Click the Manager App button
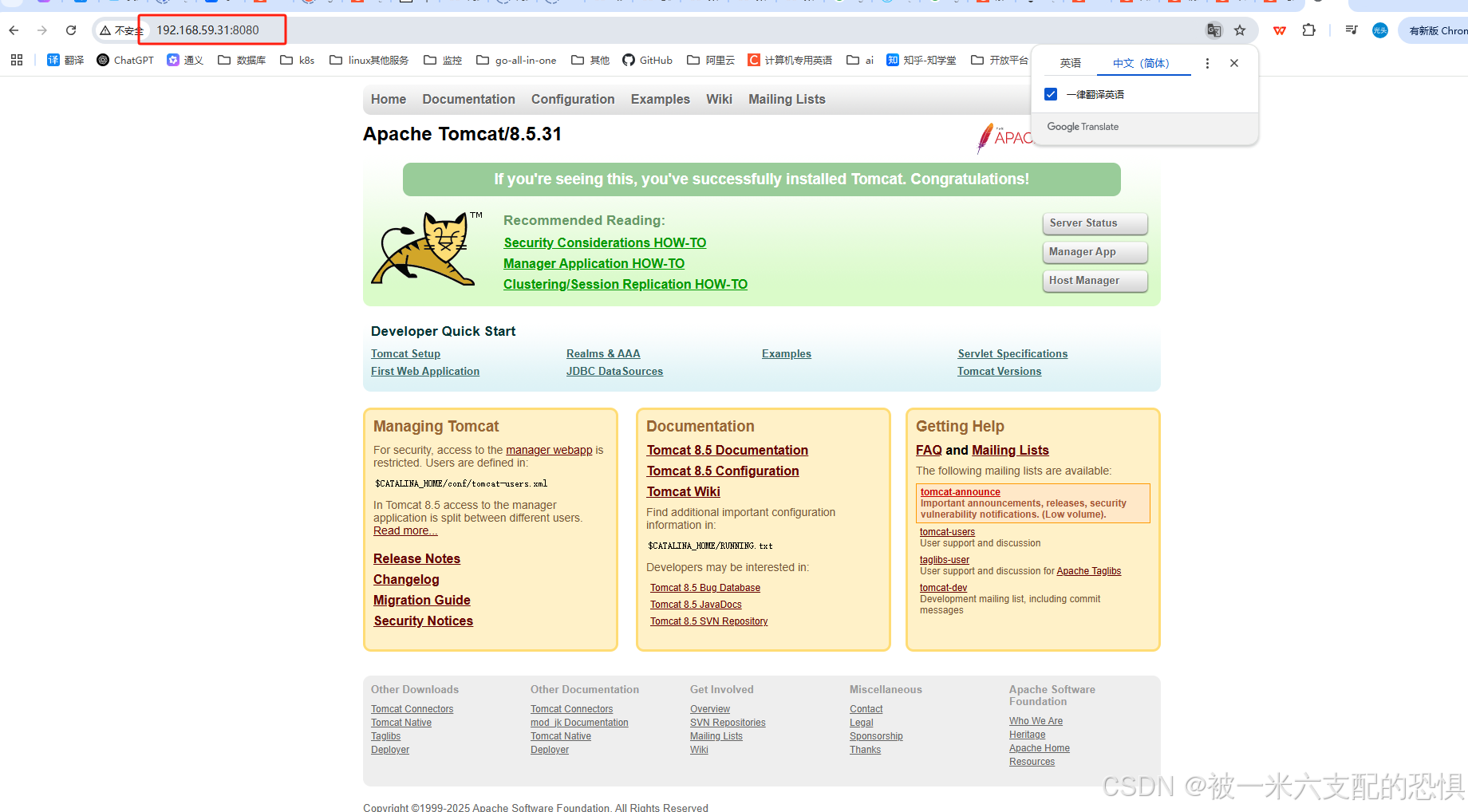 pos(1095,252)
